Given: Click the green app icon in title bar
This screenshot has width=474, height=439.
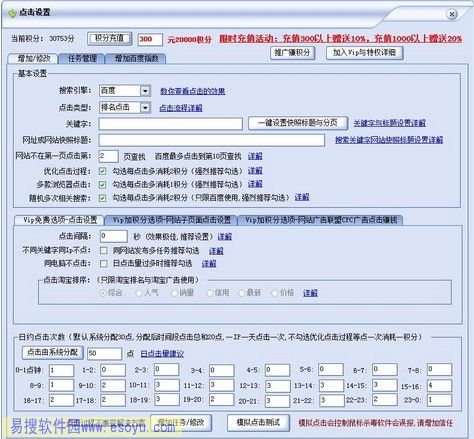Looking at the screenshot, I should [12, 13].
